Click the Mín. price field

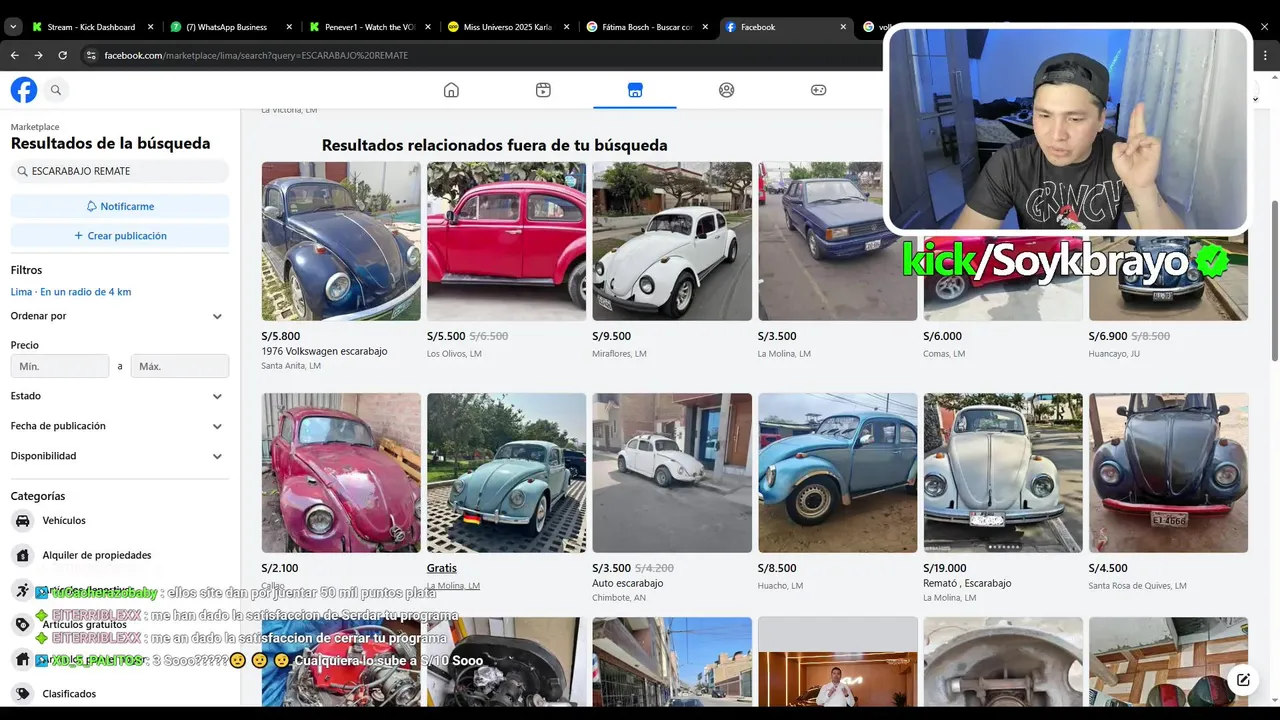coord(60,366)
